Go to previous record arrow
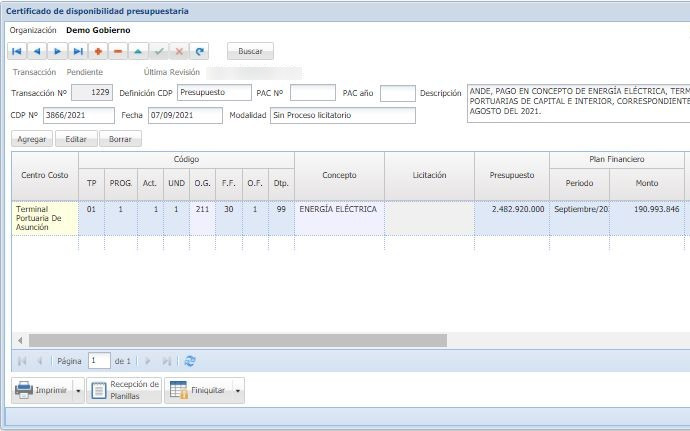 [37, 52]
